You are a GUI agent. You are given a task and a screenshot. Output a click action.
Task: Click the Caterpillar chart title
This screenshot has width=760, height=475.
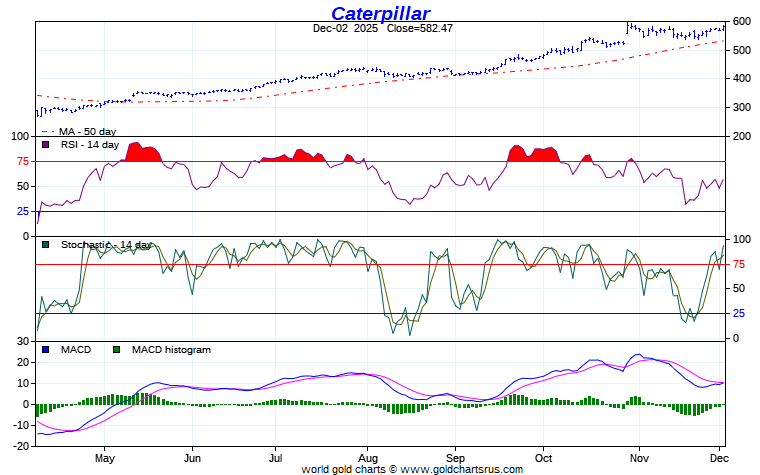(380, 13)
